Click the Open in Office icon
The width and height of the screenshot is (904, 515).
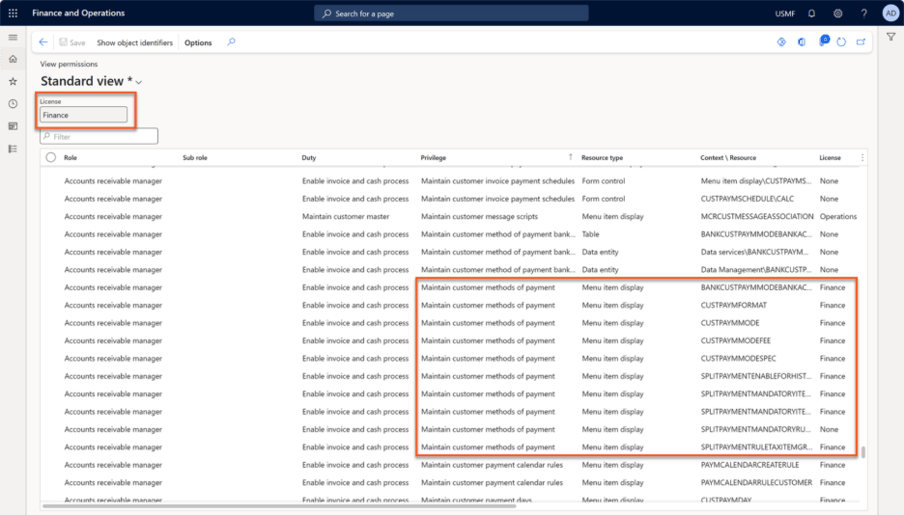click(801, 42)
